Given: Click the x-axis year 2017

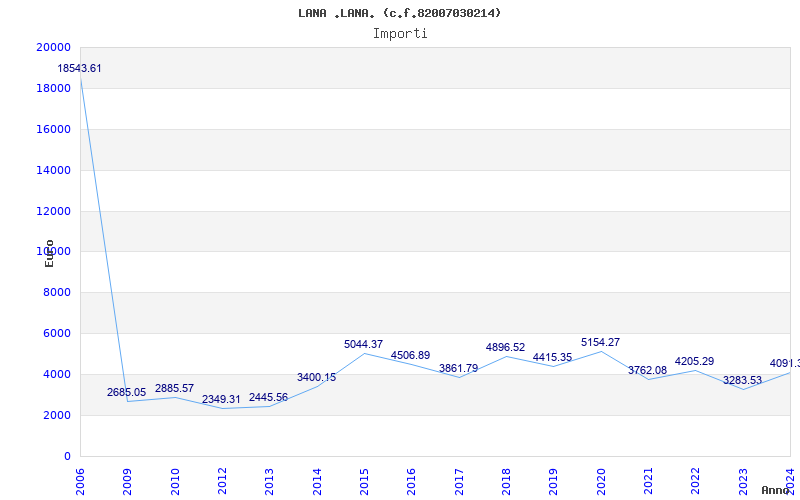Looking at the screenshot, I should tap(459, 482).
